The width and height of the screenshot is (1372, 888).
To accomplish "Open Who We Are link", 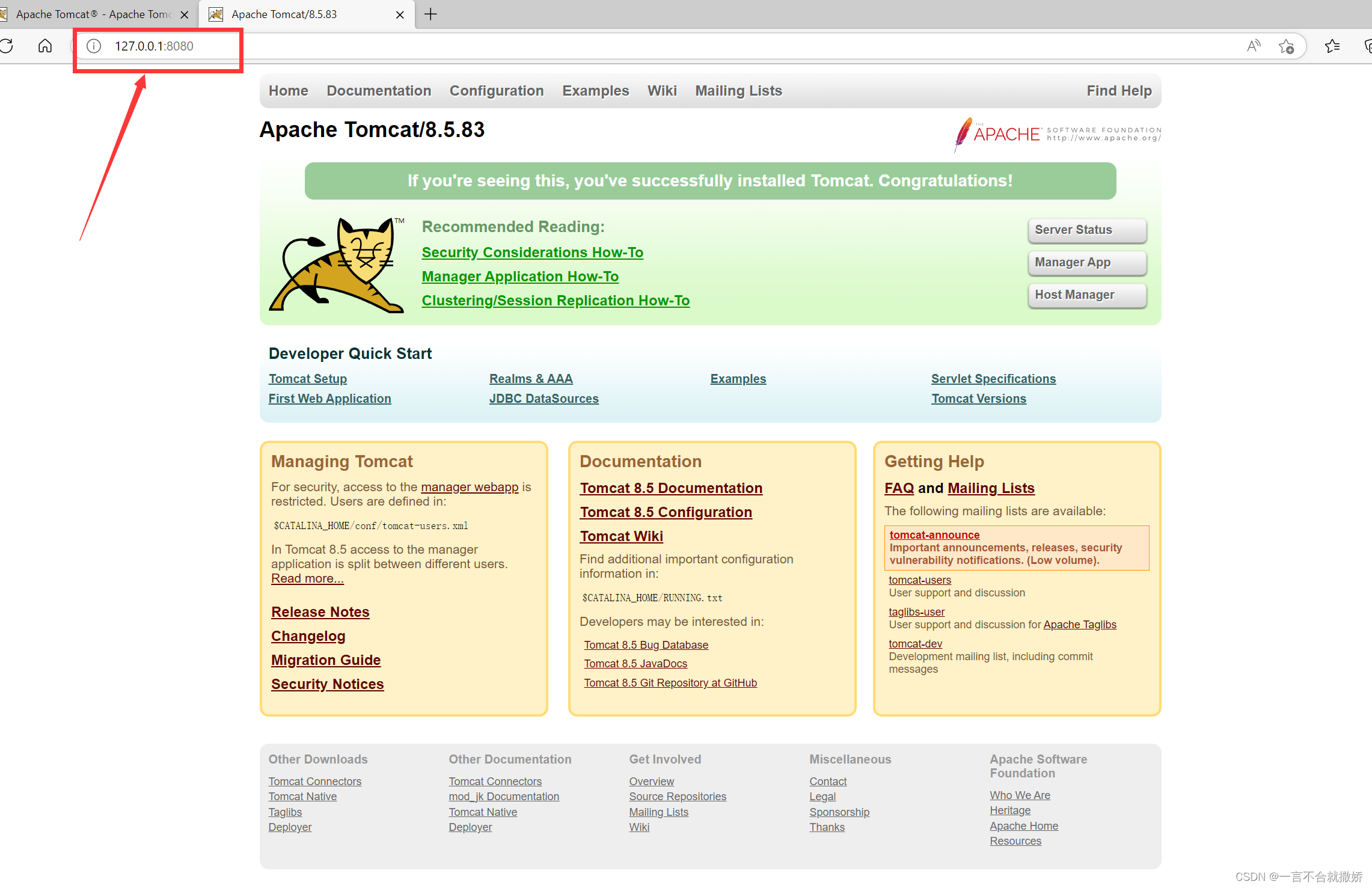I will coord(1020,795).
